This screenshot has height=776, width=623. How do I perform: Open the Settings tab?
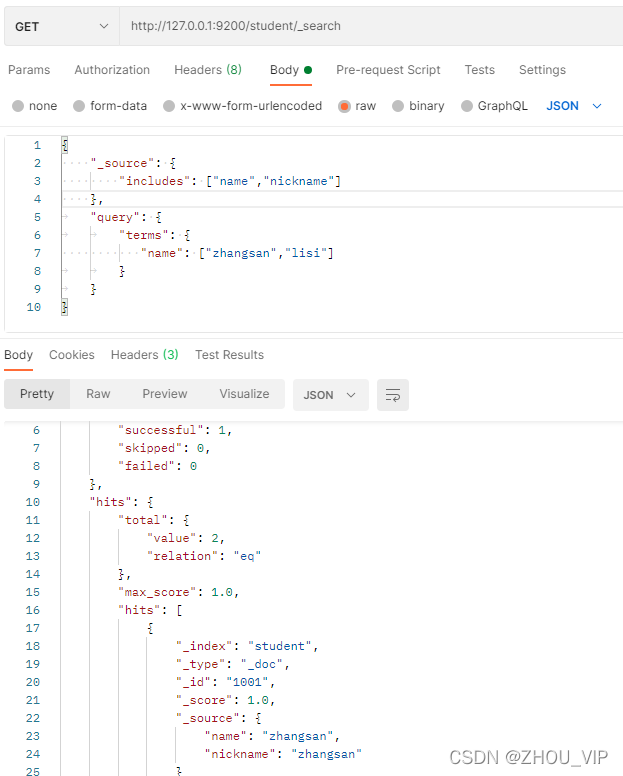542,70
